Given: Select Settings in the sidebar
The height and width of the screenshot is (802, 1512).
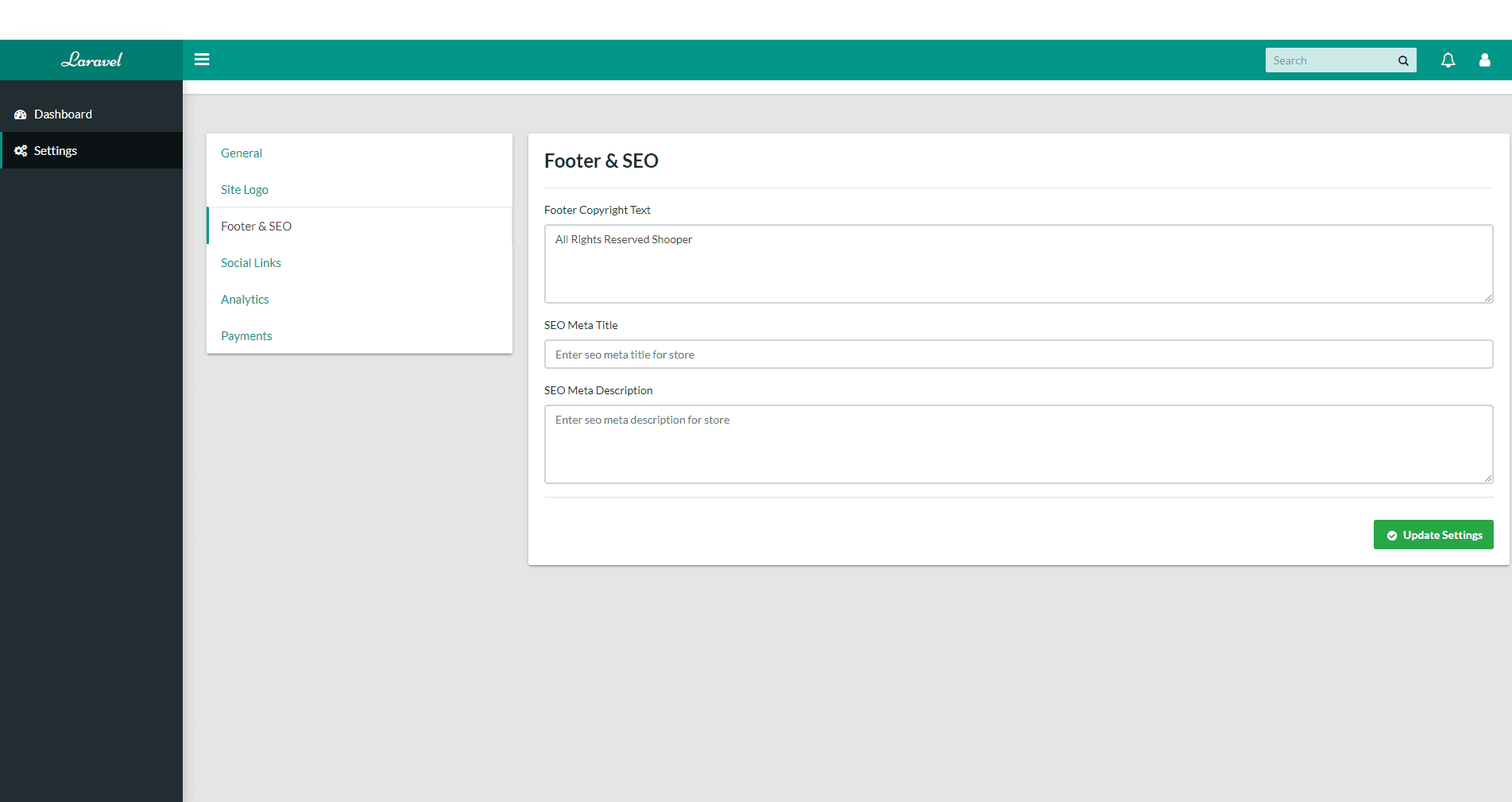Looking at the screenshot, I should pyautogui.click(x=56, y=150).
